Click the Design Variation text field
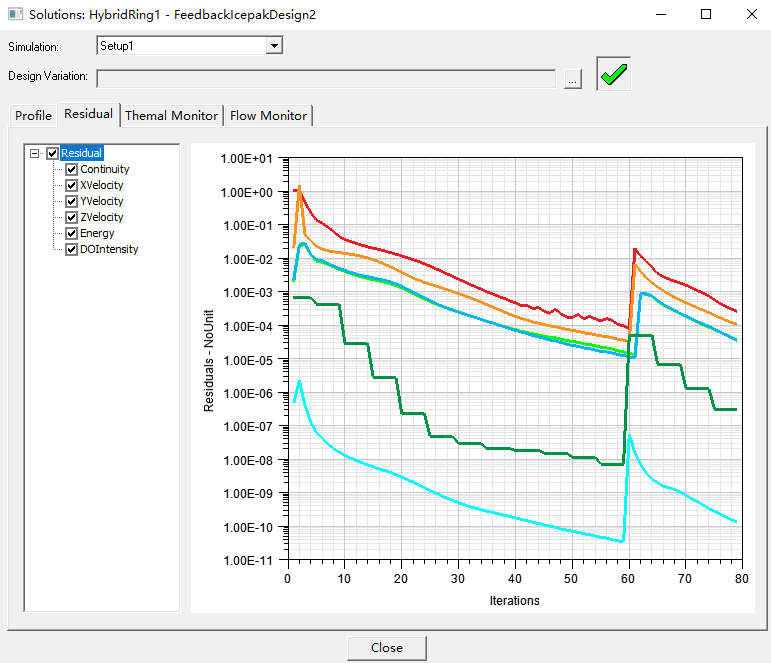 325,78
